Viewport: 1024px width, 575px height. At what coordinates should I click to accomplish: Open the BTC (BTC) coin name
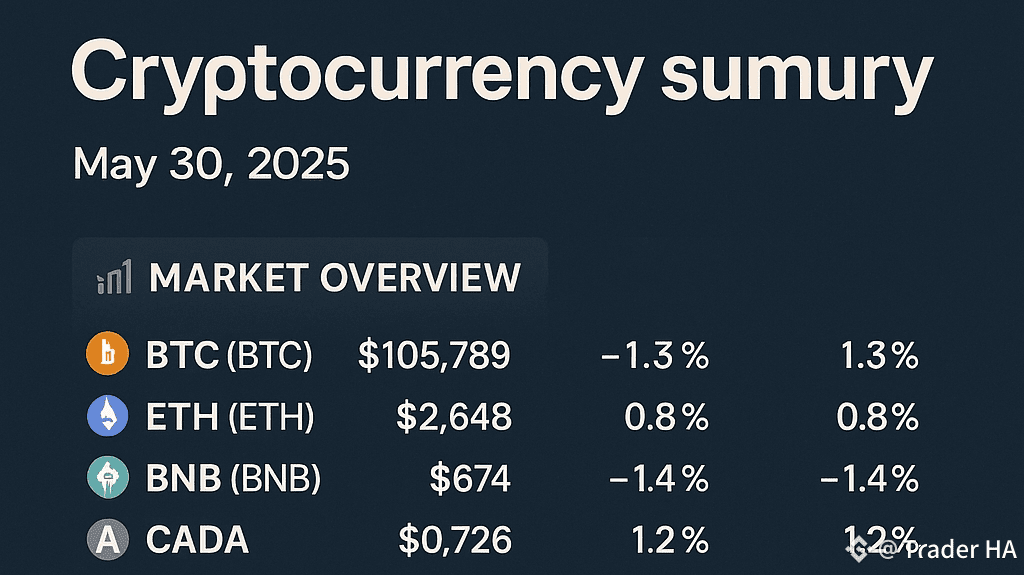tap(229, 355)
